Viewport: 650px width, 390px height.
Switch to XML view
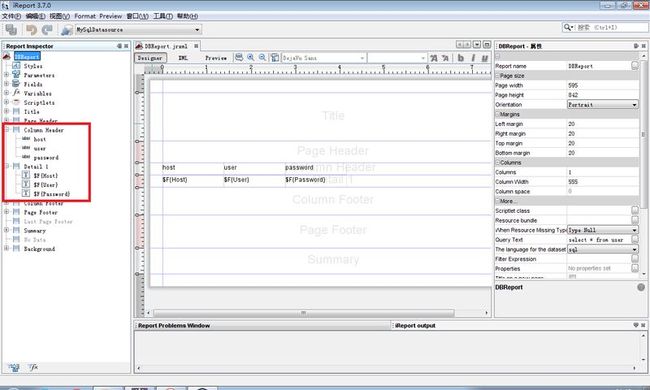click(183, 58)
